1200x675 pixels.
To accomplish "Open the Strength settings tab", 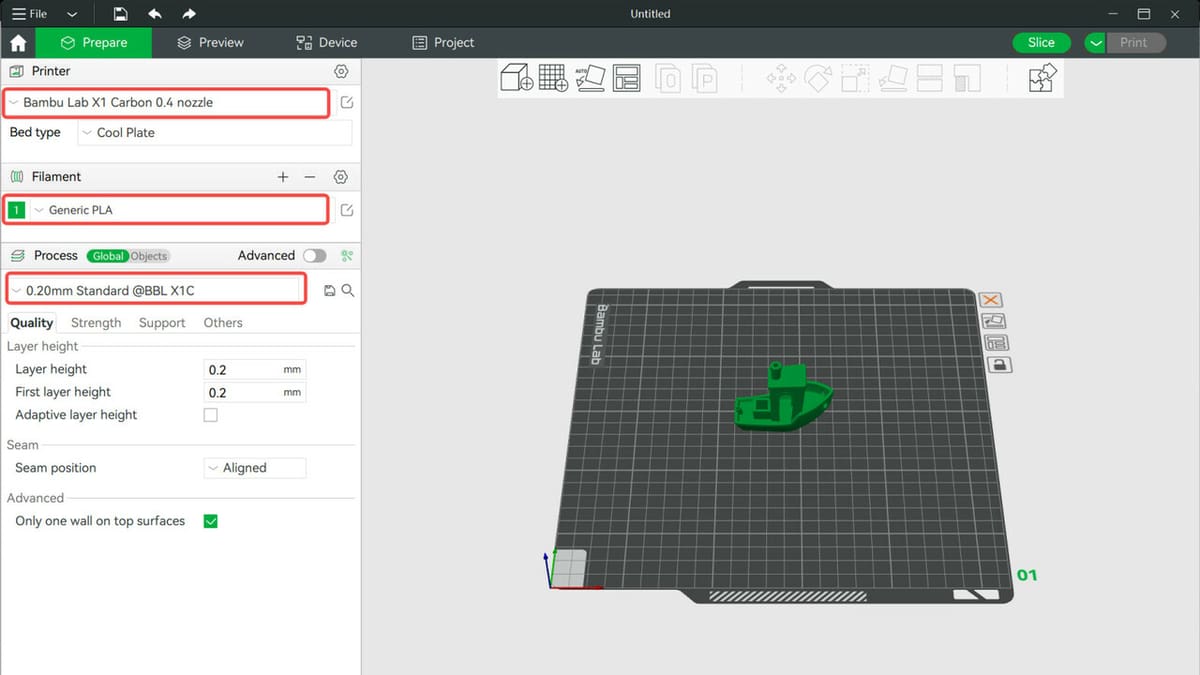I will click(96, 323).
